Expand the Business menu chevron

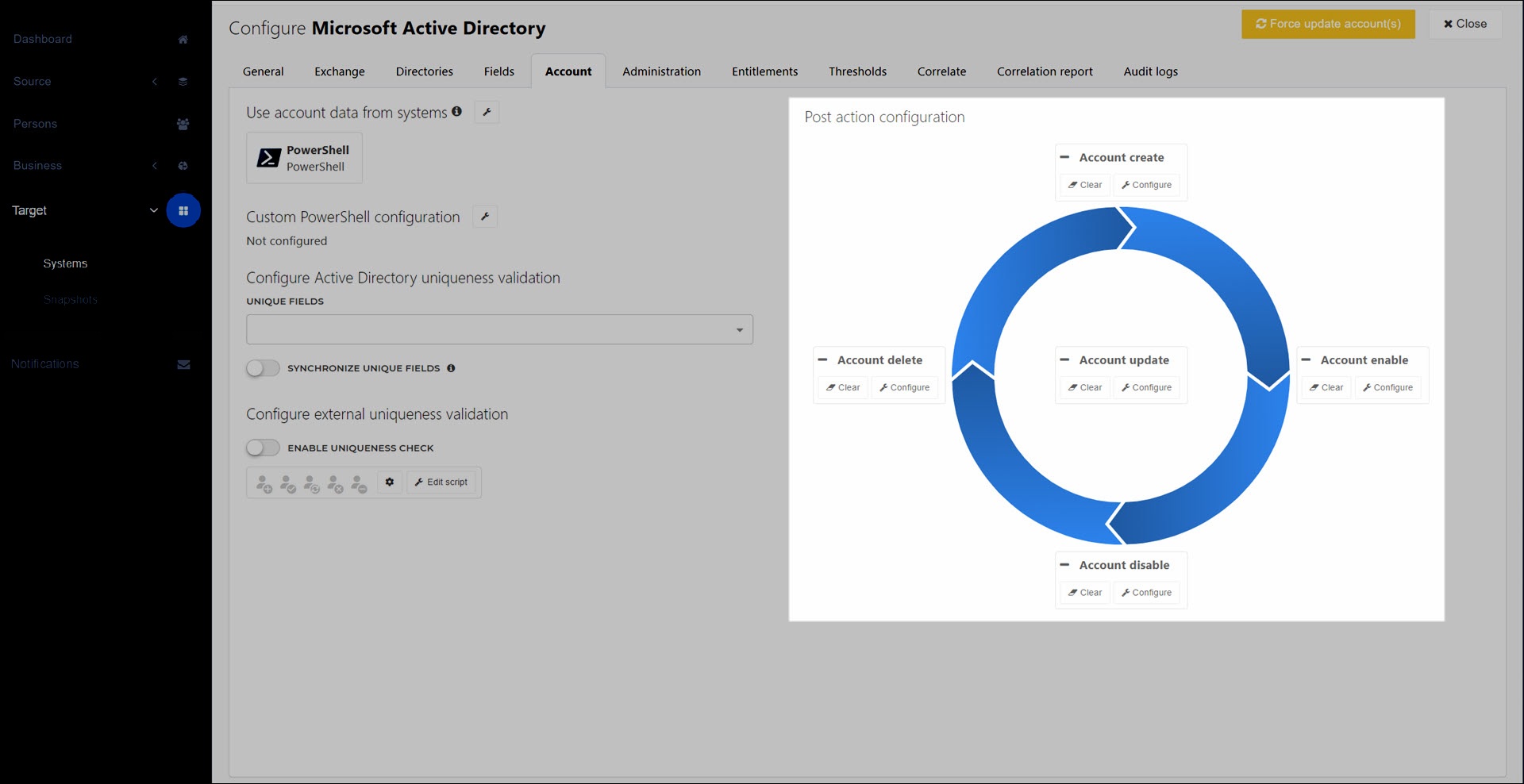[155, 166]
